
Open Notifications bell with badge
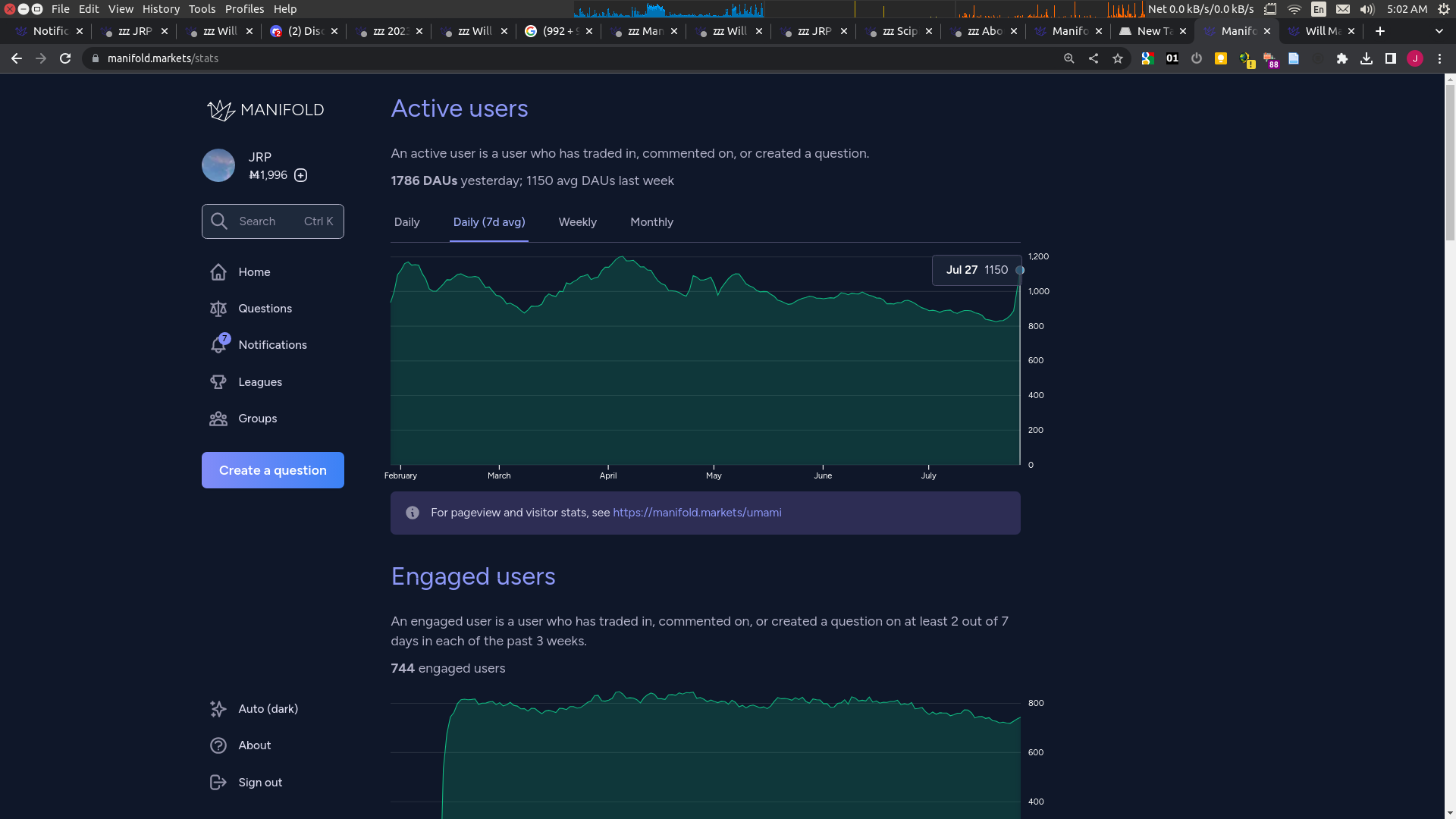[x=219, y=344]
